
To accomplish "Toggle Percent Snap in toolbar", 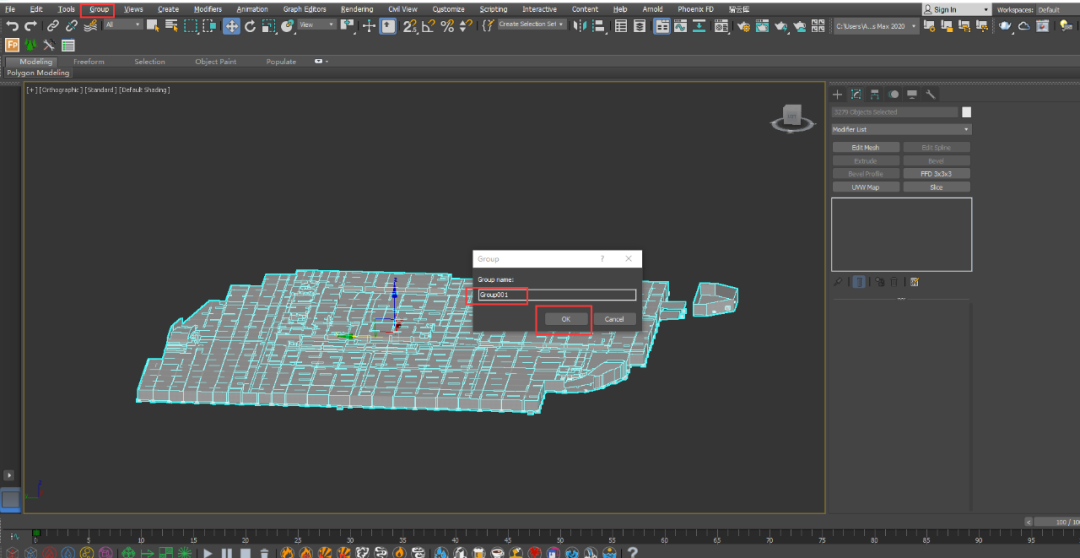I will click(x=445, y=26).
